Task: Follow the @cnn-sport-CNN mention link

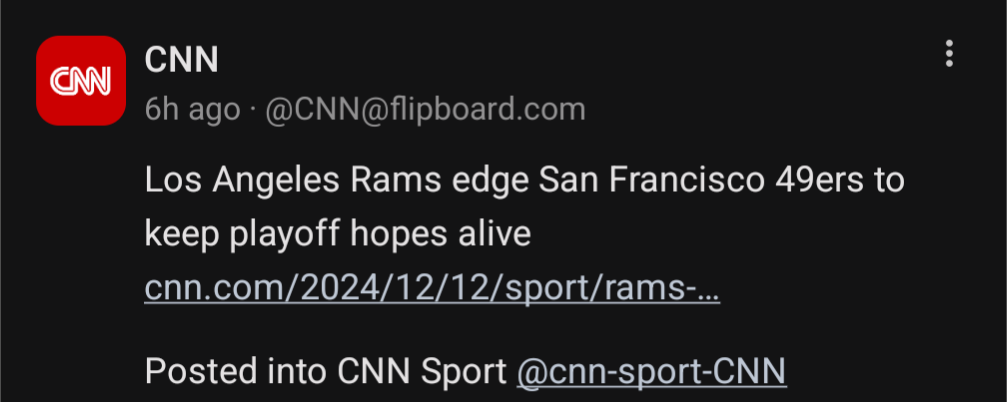Action: point(651,372)
